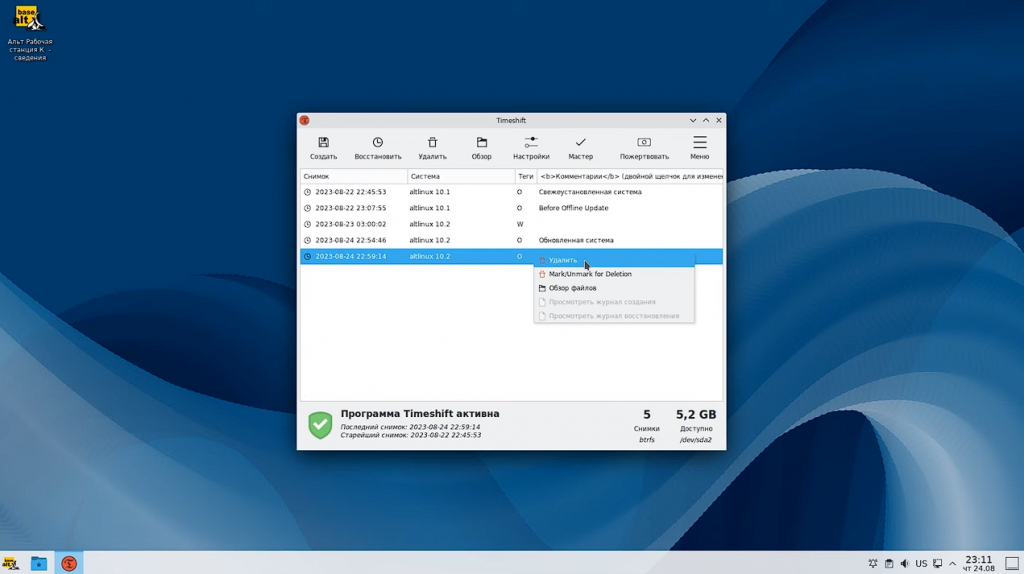Click the '5,2 GB' available space value
Screen dimensions: 1024x574
click(696, 415)
